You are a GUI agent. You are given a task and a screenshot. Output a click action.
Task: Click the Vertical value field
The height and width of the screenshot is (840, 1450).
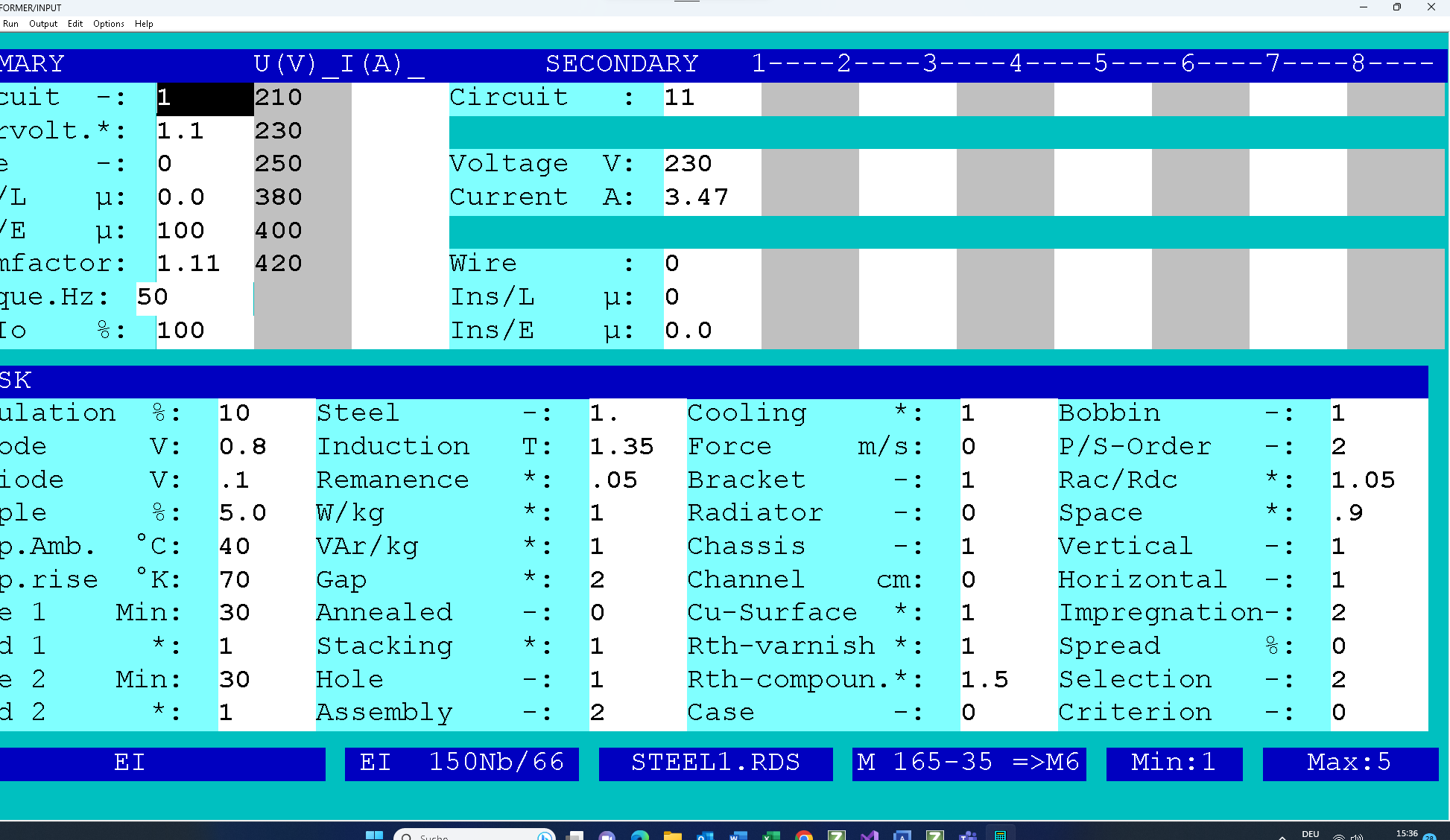click(x=1379, y=547)
